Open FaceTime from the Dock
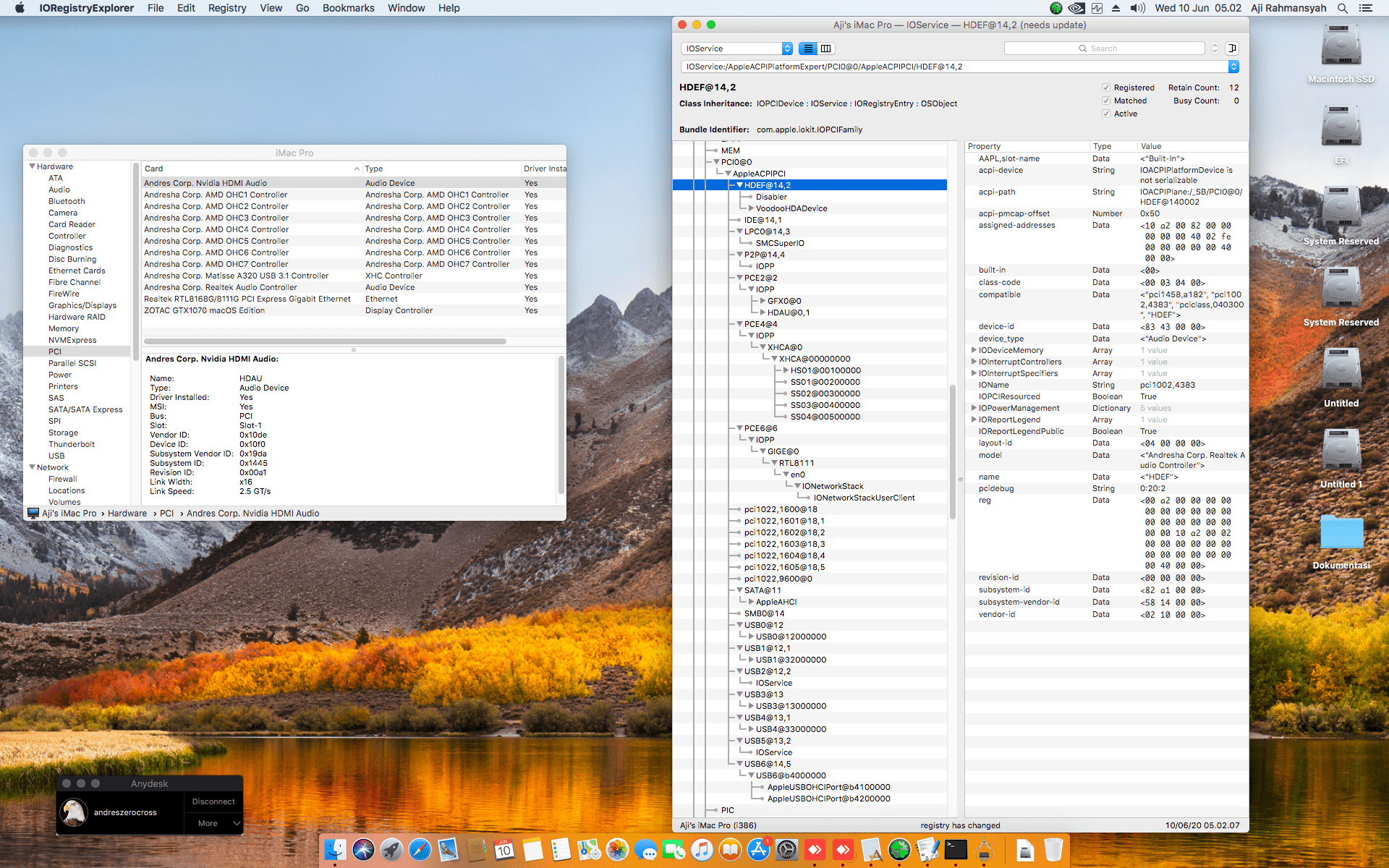 coord(674,850)
